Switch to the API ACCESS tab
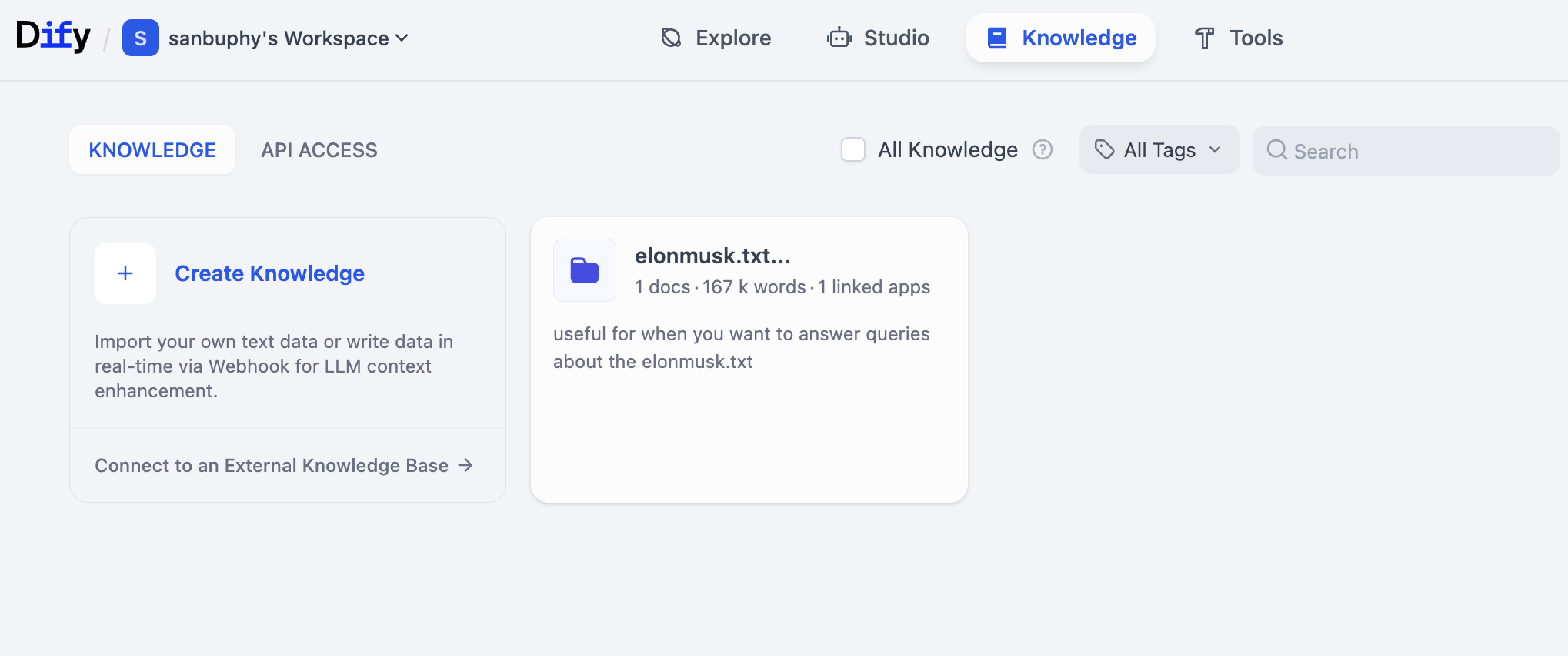1568x656 pixels. click(x=319, y=150)
